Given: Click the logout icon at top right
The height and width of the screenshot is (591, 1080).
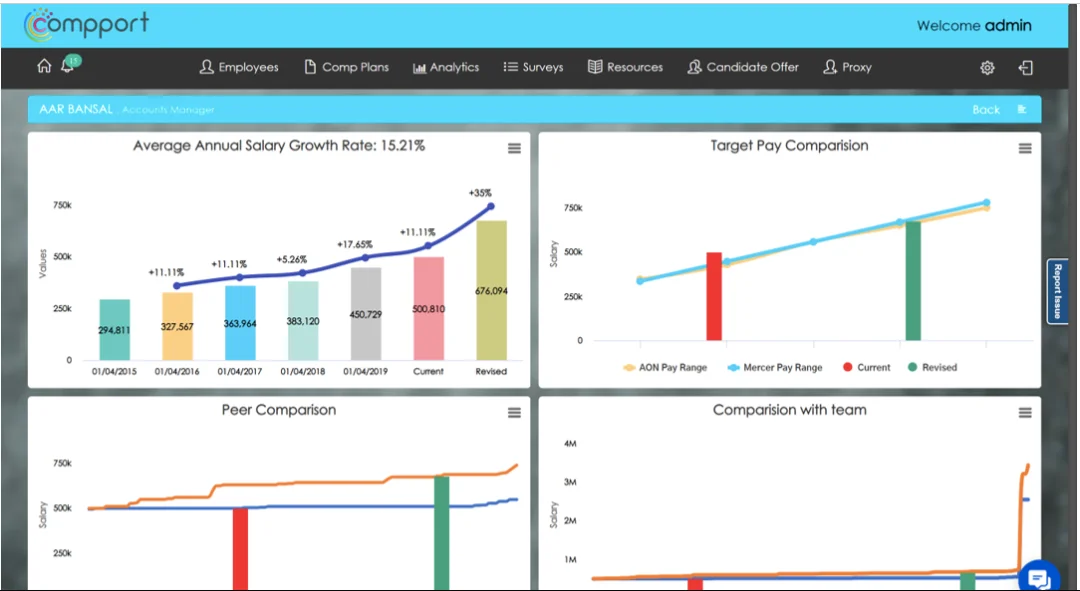Looking at the screenshot, I should coord(1025,67).
